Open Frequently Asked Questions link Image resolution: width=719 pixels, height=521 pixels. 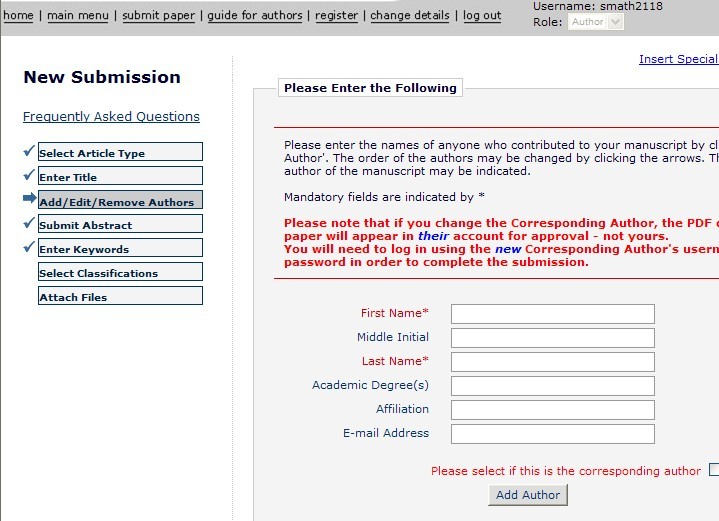(x=111, y=117)
